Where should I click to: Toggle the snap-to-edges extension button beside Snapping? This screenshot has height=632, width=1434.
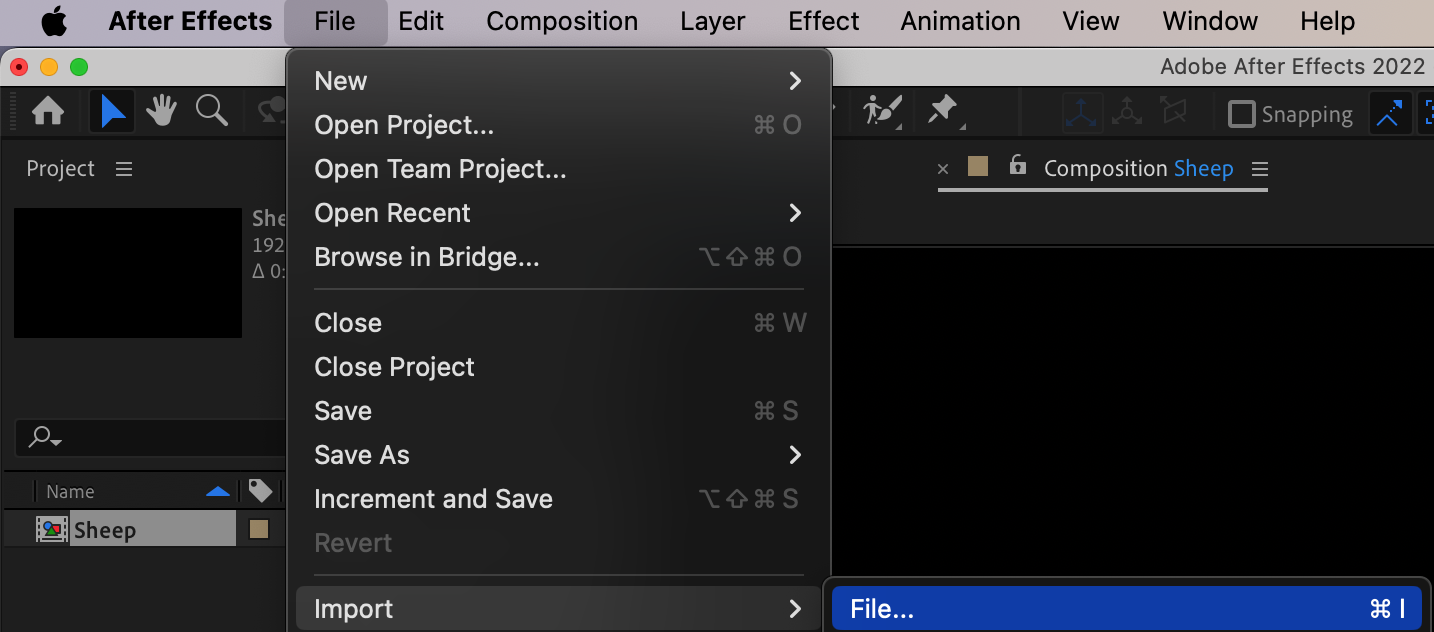1388,114
